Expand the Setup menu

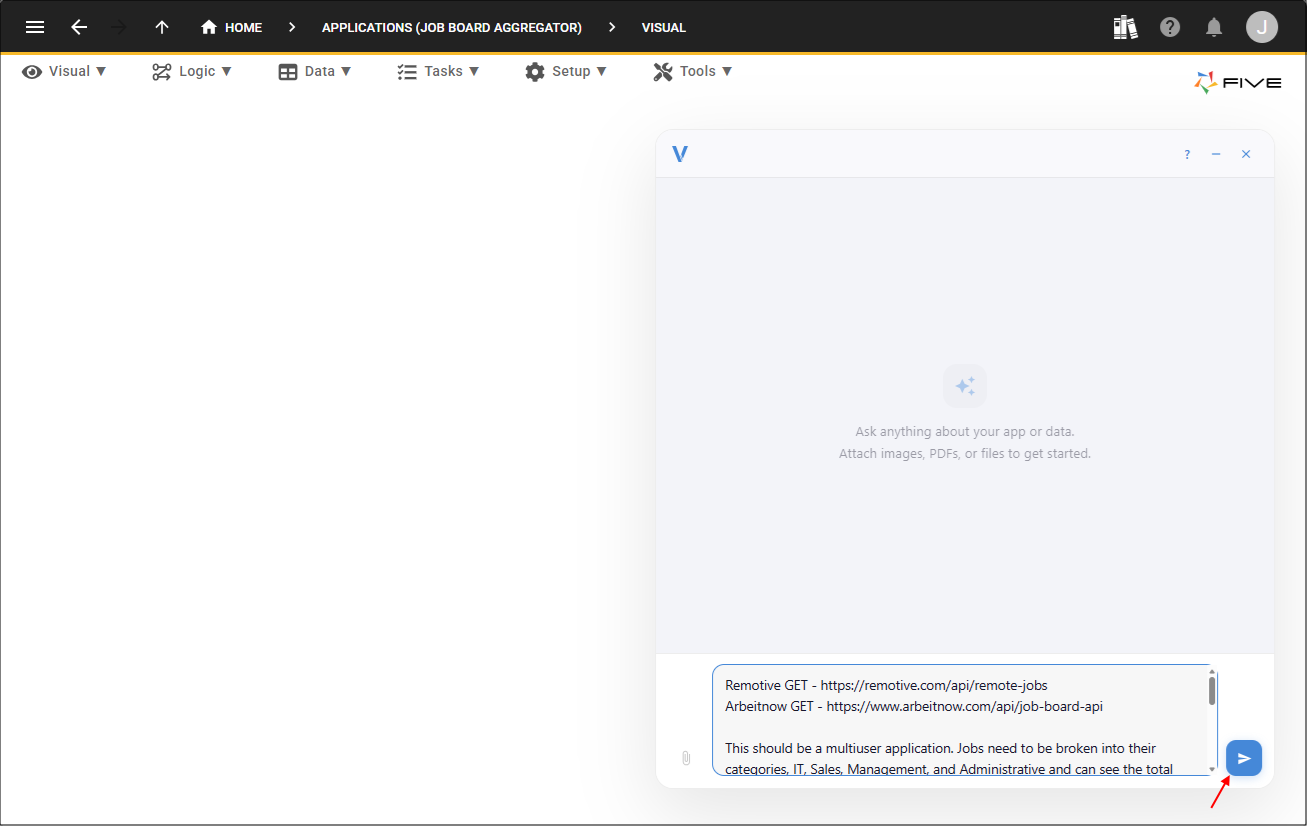[x=566, y=71]
